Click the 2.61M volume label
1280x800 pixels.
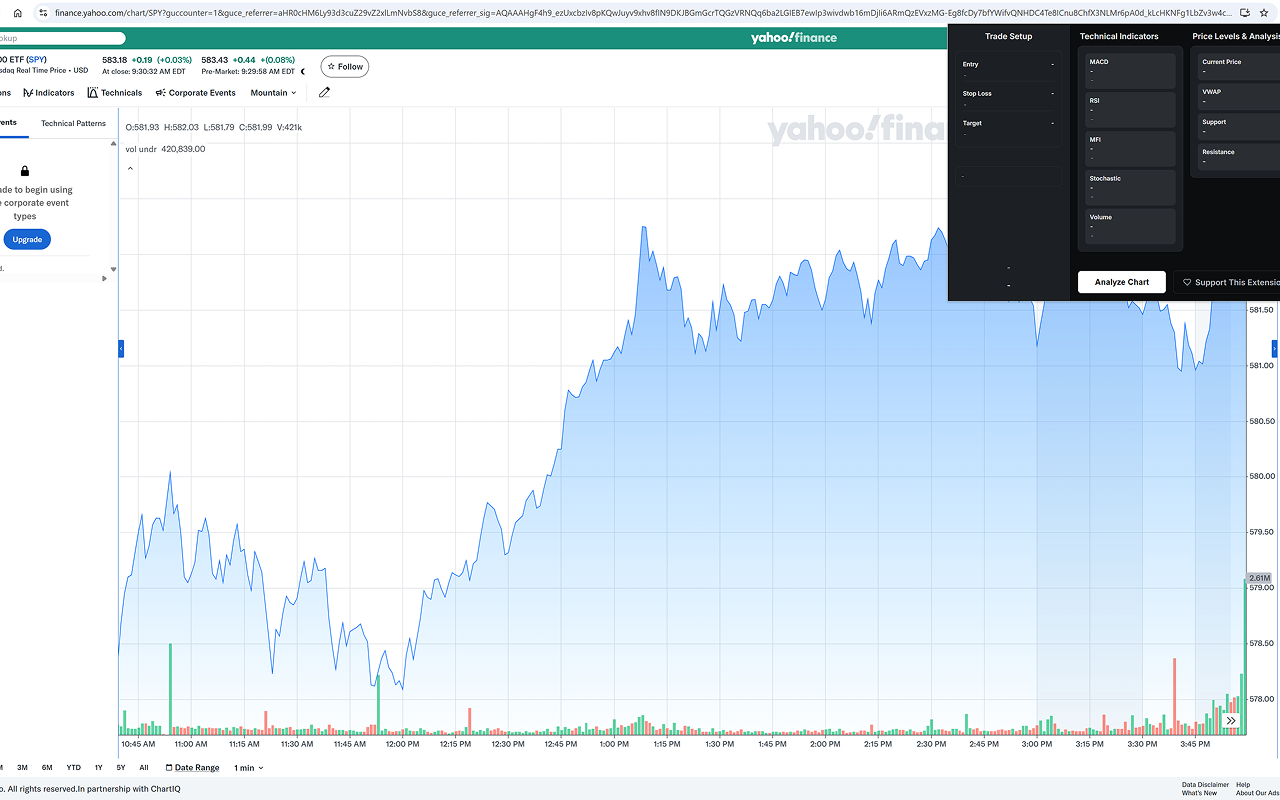[x=1259, y=579]
